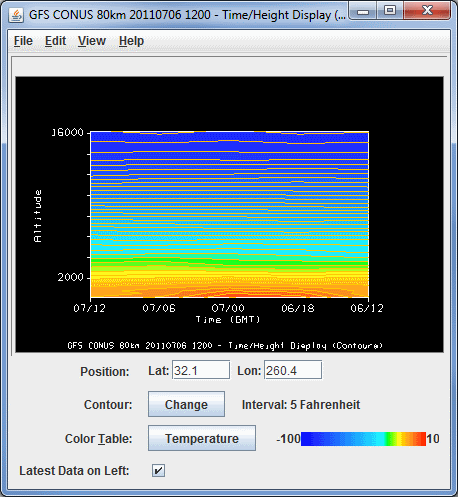Click the 07/12 time axis label

coord(89,308)
